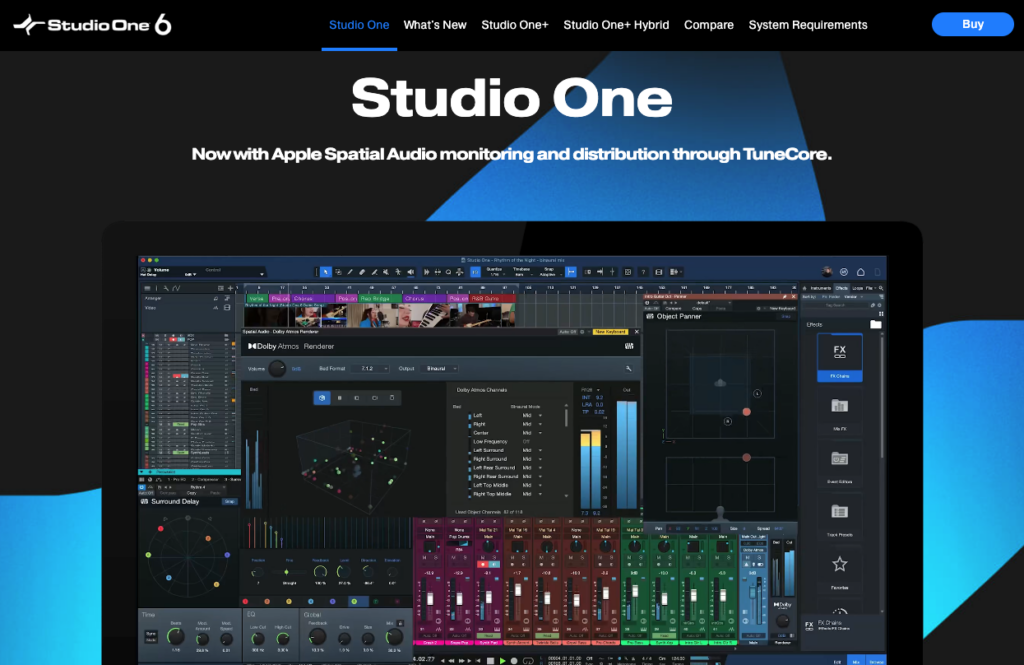The height and width of the screenshot is (665, 1024).
Task: Click the Mix view button bottom right
Action: (x=856, y=661)
